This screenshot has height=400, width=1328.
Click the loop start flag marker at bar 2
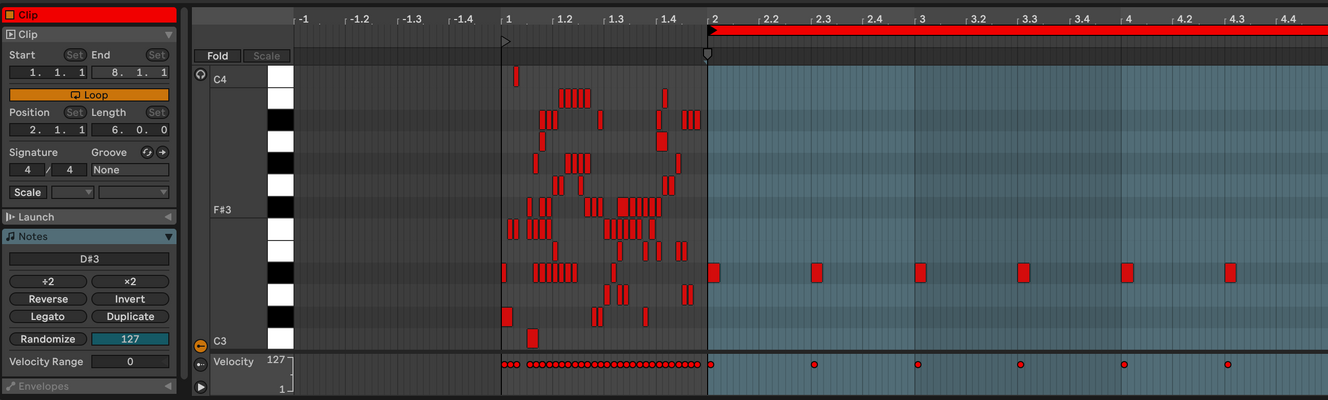(707, 54)
